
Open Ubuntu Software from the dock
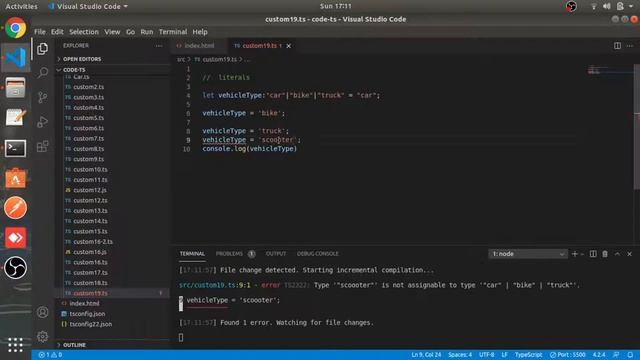point(16,178)
